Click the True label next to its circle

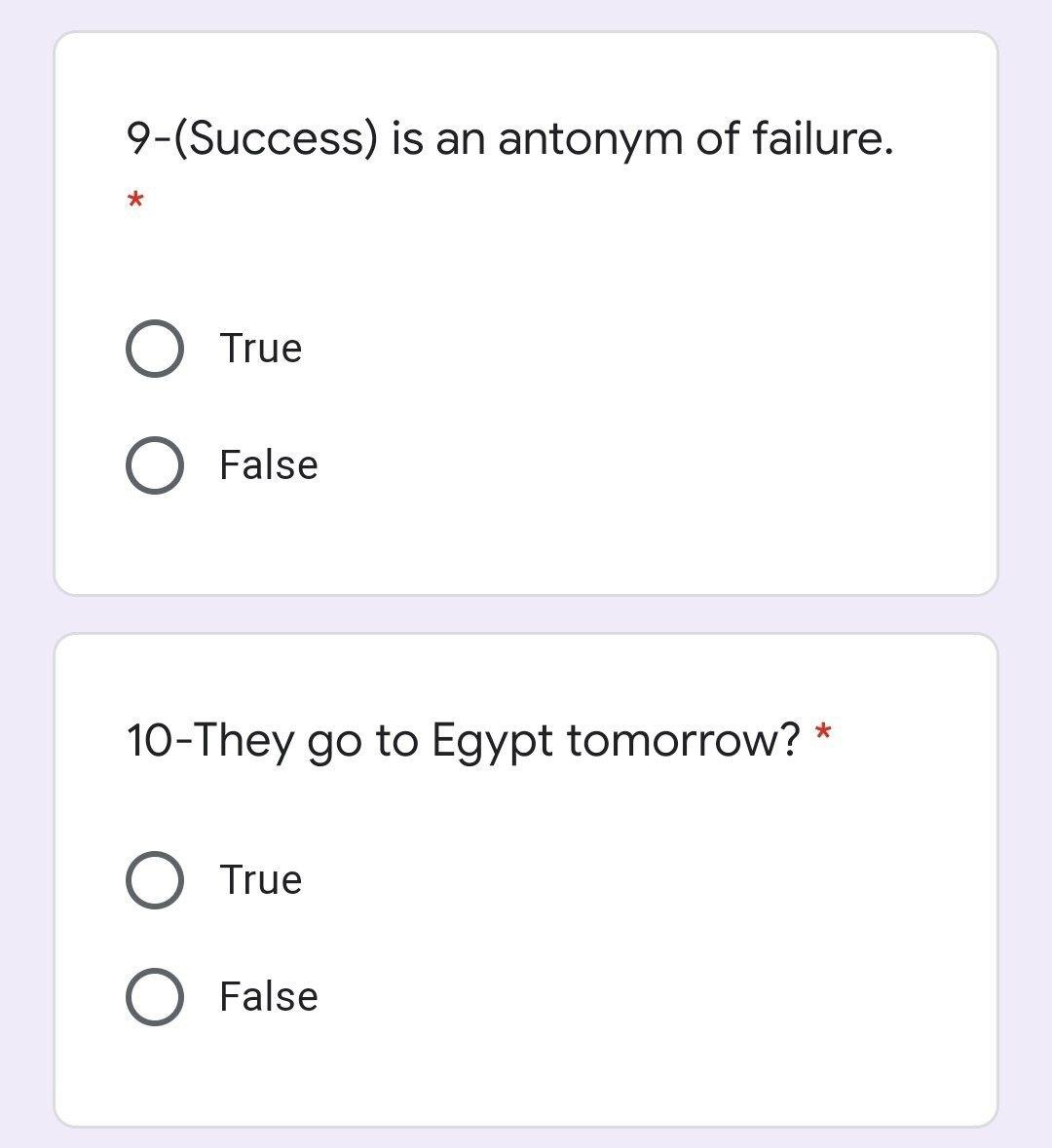[x=259, y=348]
